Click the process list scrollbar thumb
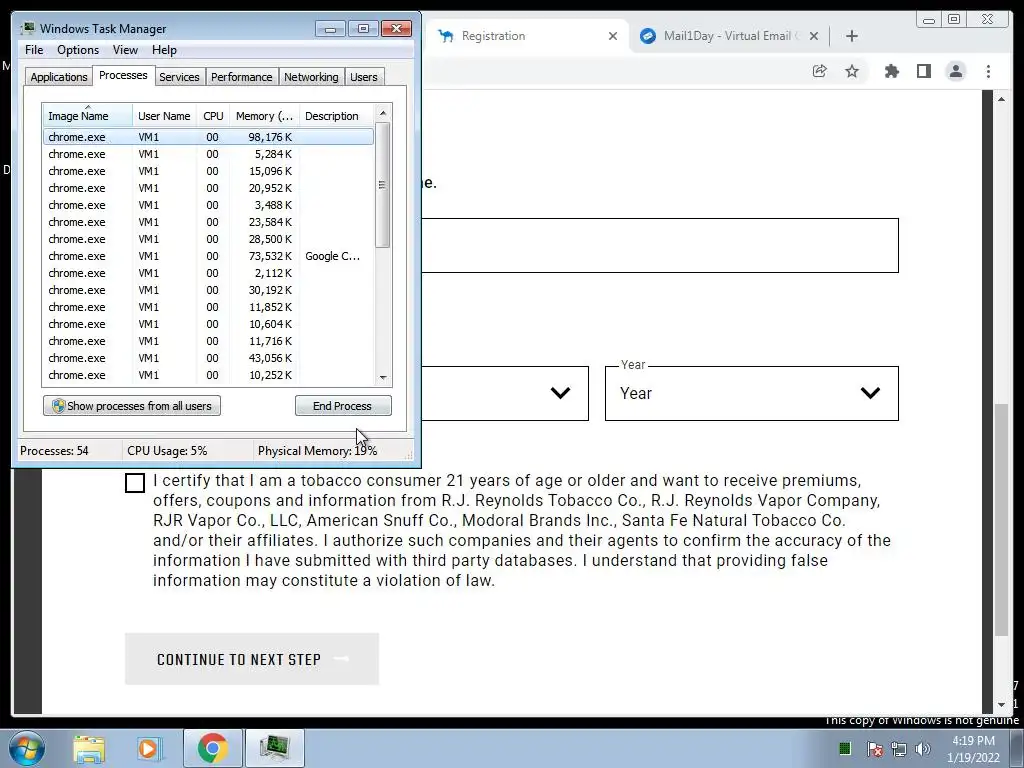This screenshot has width=1024, height=768. [x=383, y=185]
